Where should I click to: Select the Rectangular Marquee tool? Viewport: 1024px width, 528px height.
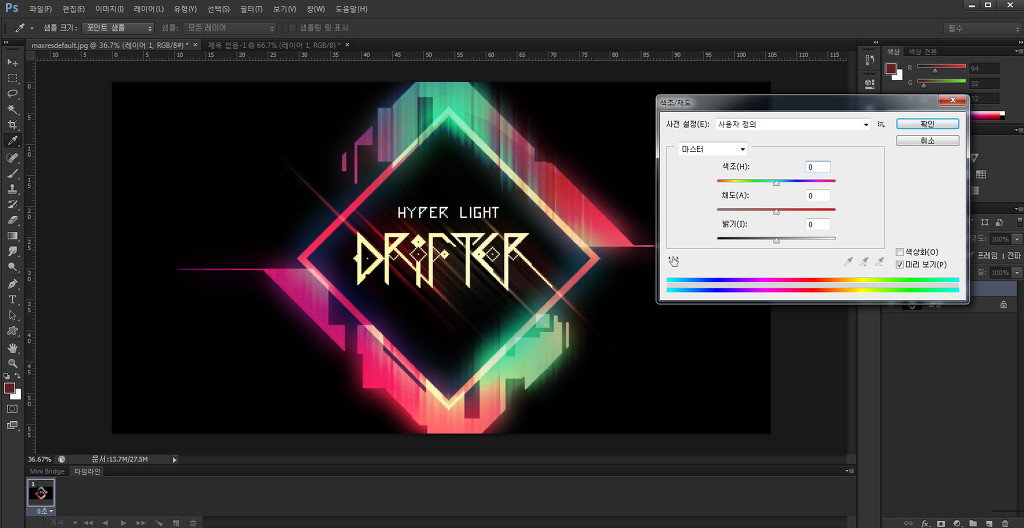tap(13, 78)
